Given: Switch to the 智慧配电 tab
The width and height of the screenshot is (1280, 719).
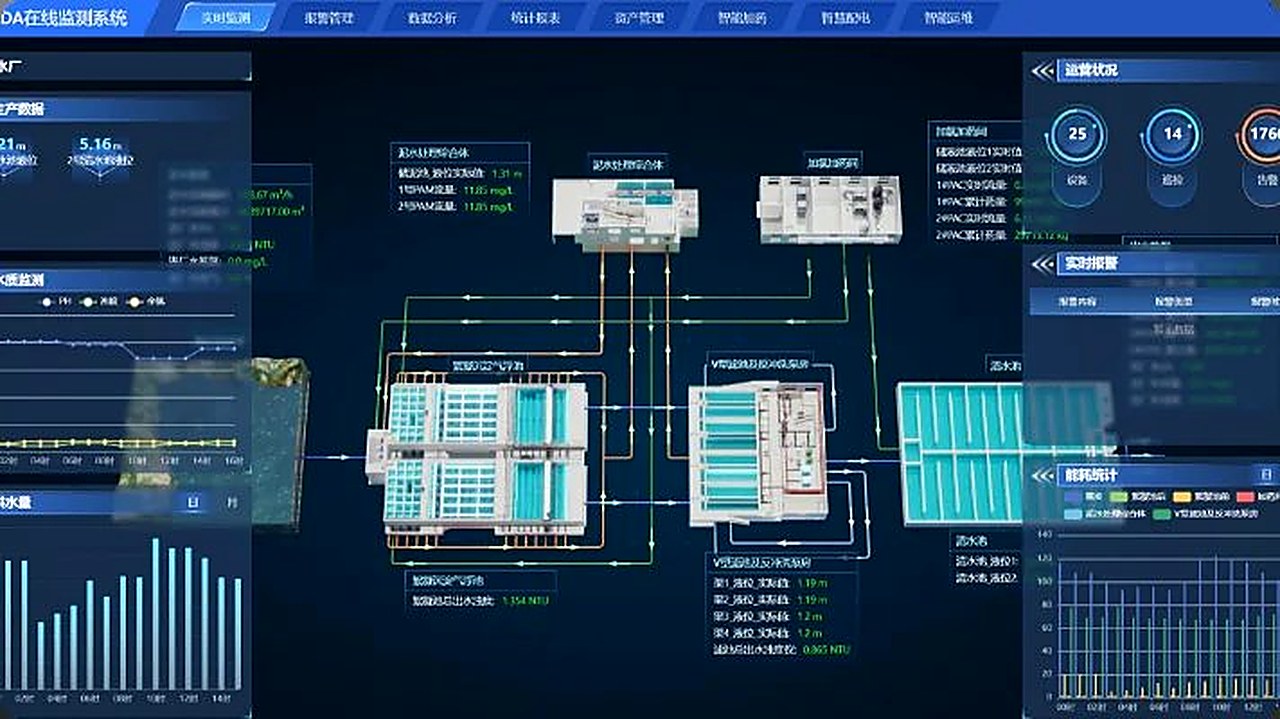Looking at the screenshot, I should (x=847, y=17).
